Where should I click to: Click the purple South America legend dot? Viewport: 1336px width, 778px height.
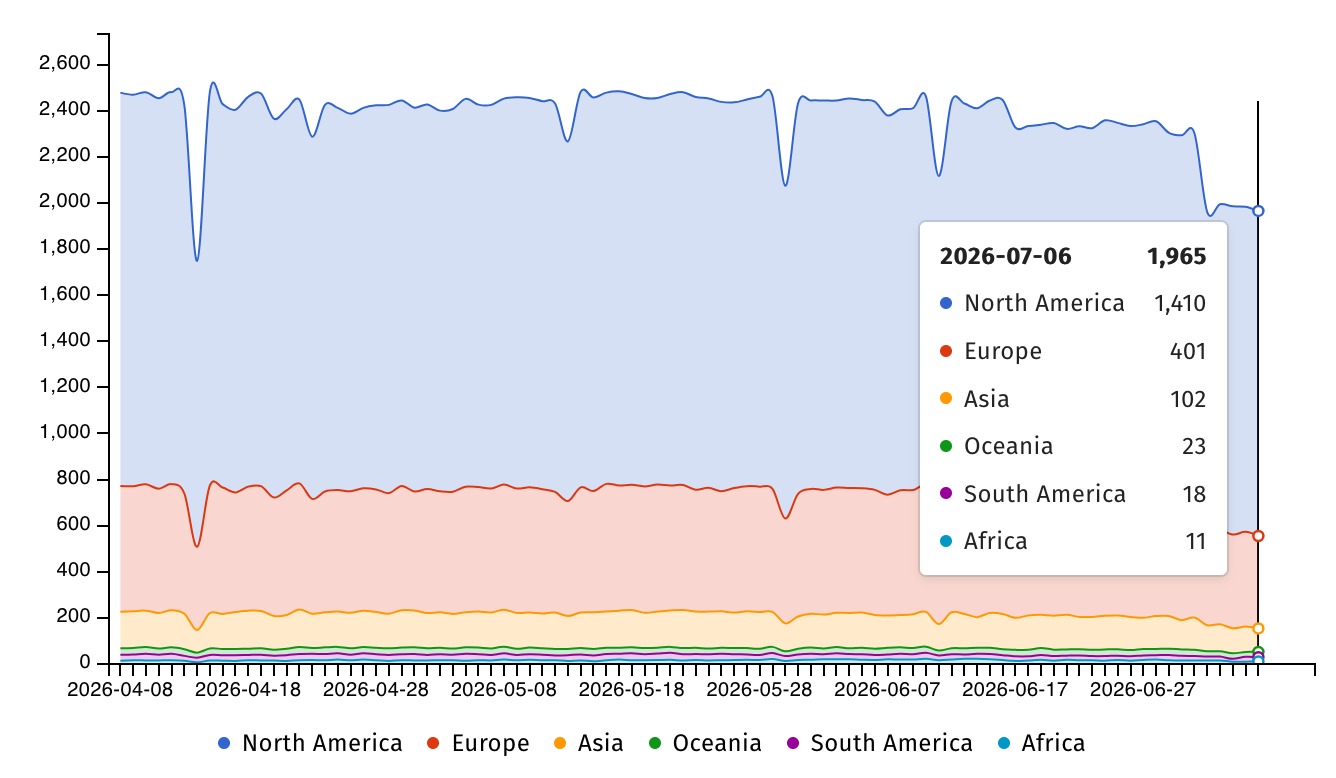pos(792,743)
